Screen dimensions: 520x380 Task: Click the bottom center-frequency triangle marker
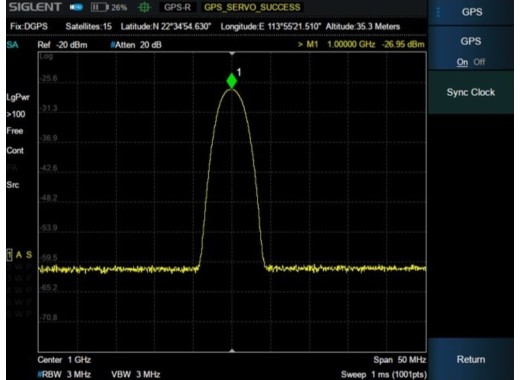tap(232, 350)
